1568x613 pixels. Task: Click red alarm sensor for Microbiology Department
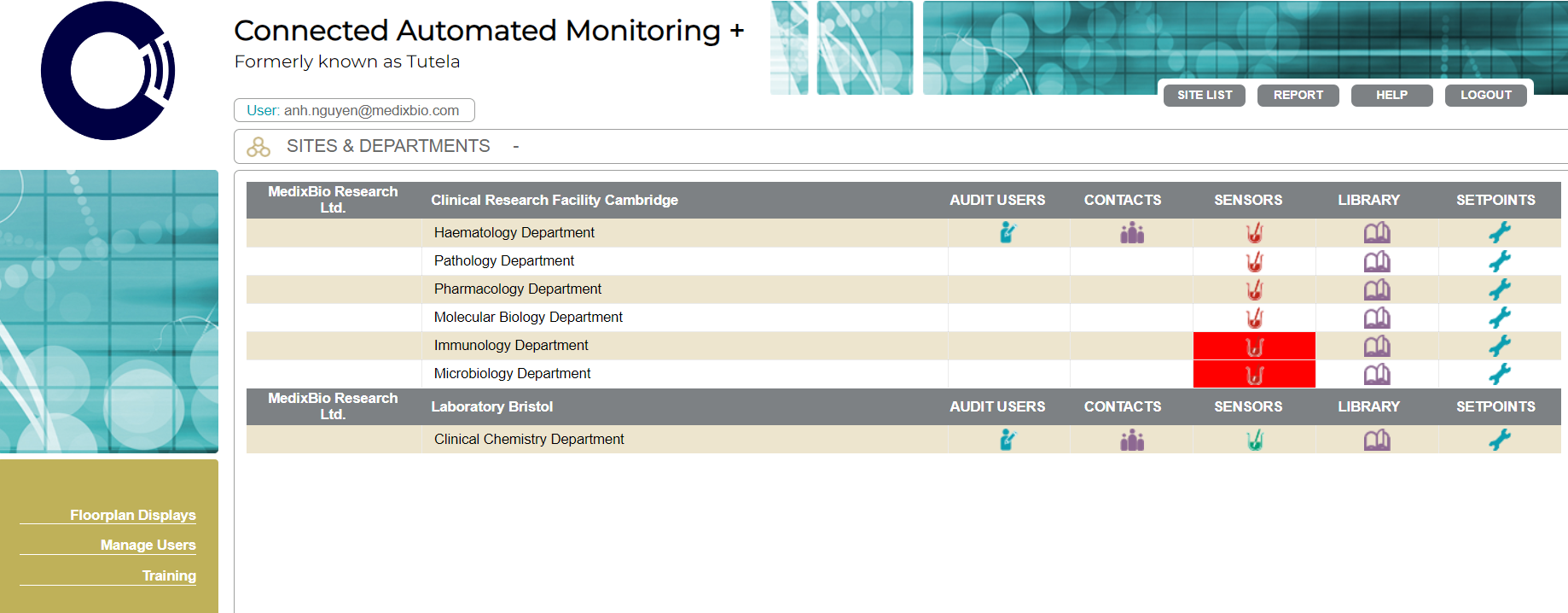[1254, 374]
